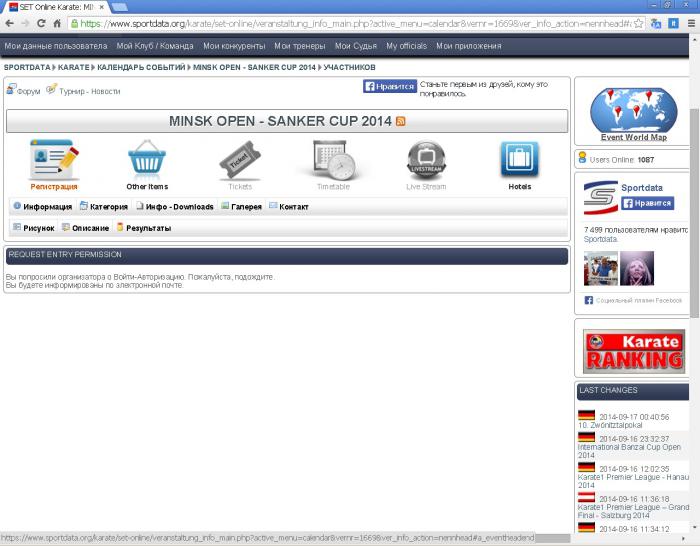Bookmark page with star icon
The image size is (700, 546).
pyautogui.click(x=639, y=23)
